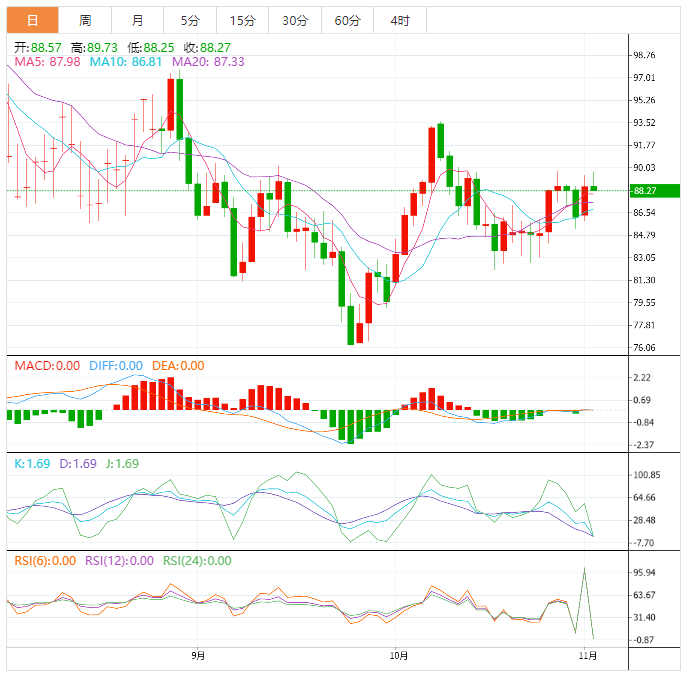This screenshot has width=681, height=674.
Task: Click the RSI(12):0.00 label
Action: click(119, 561)
